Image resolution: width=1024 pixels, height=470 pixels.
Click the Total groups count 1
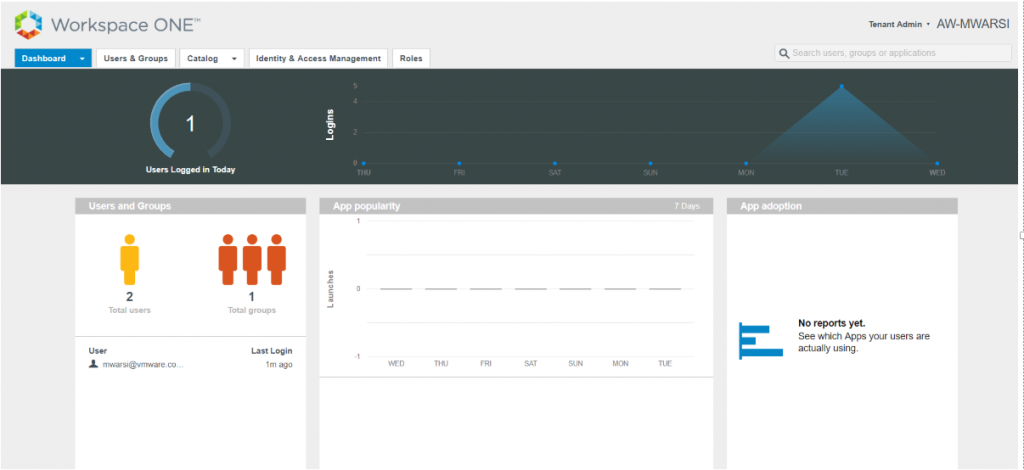point(251,296)
